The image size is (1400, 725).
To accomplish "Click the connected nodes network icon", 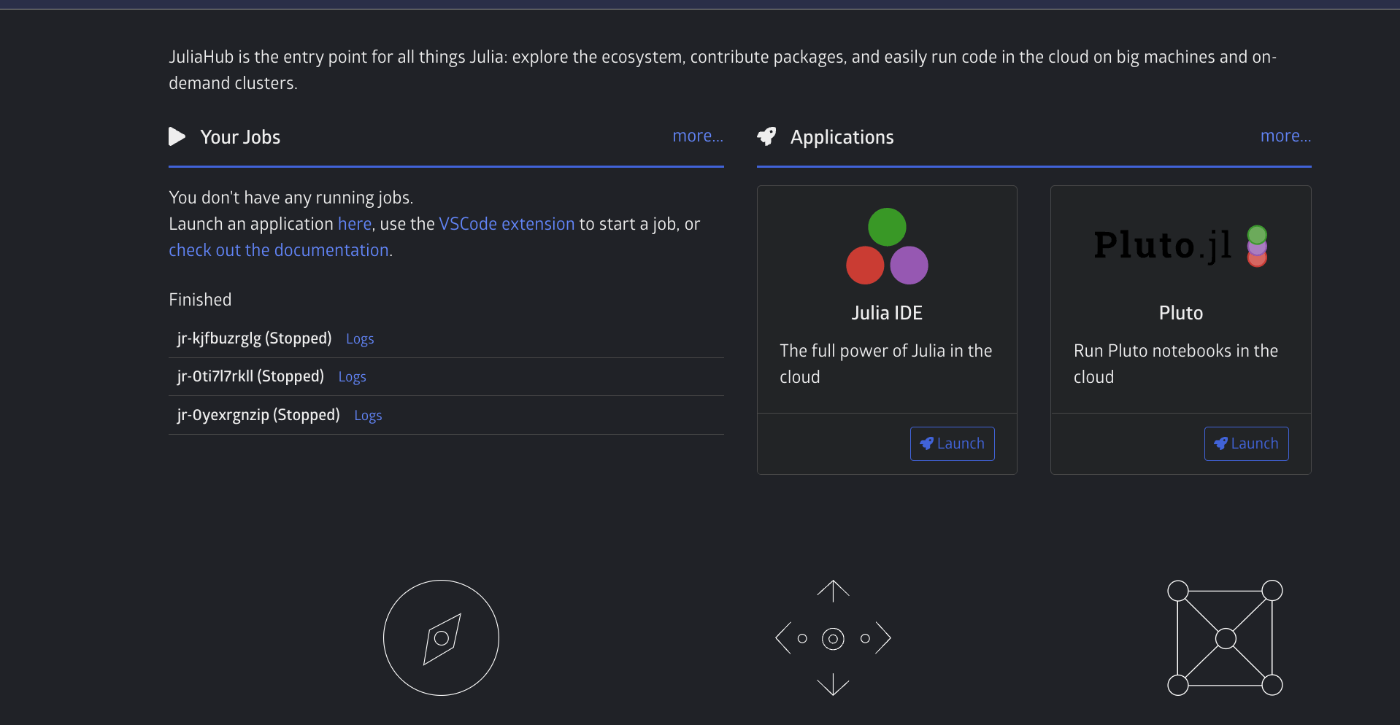I will tap(1225, 638).
